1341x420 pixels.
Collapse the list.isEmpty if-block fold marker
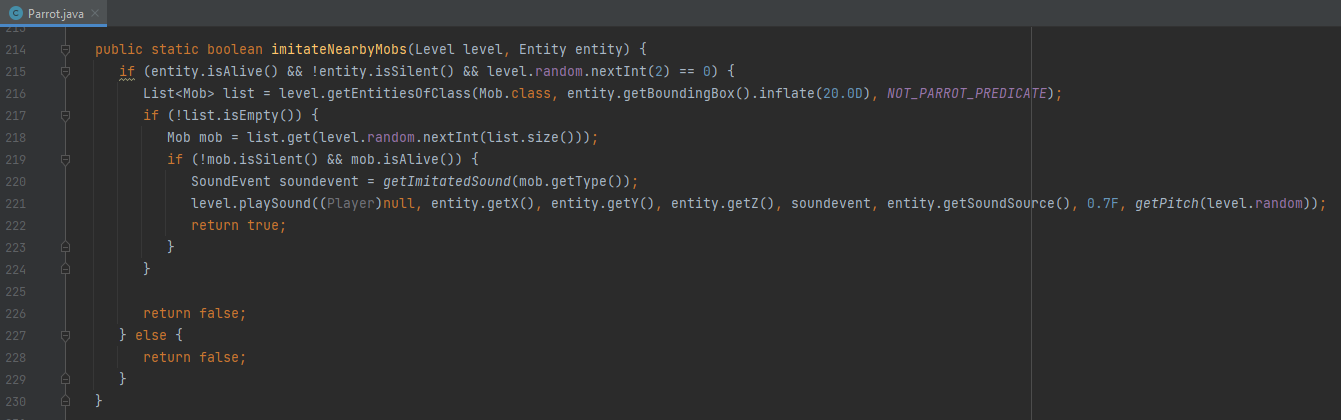[65, 115]
